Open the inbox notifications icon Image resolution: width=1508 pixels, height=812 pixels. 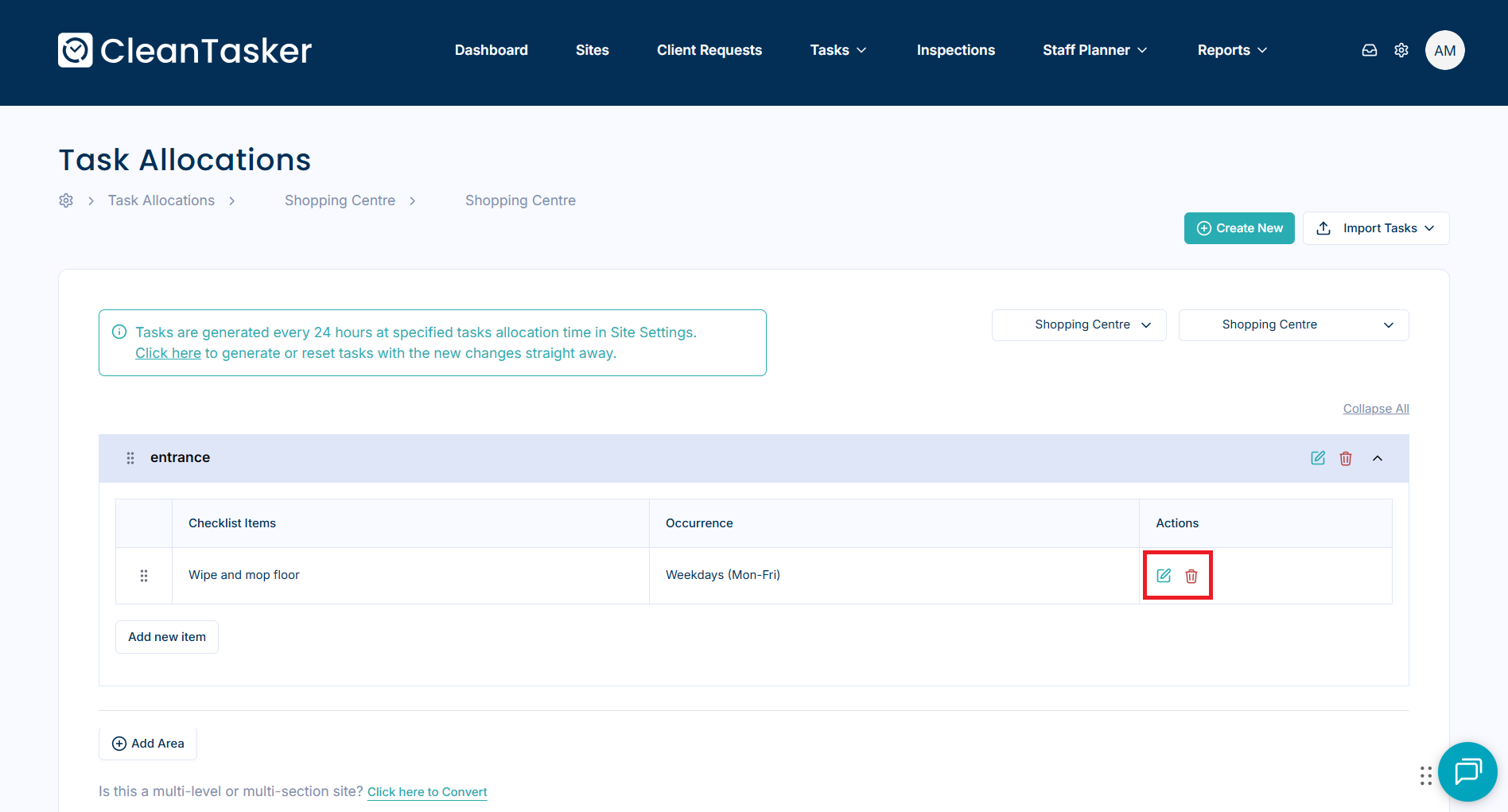click(x=1370, y=50)
